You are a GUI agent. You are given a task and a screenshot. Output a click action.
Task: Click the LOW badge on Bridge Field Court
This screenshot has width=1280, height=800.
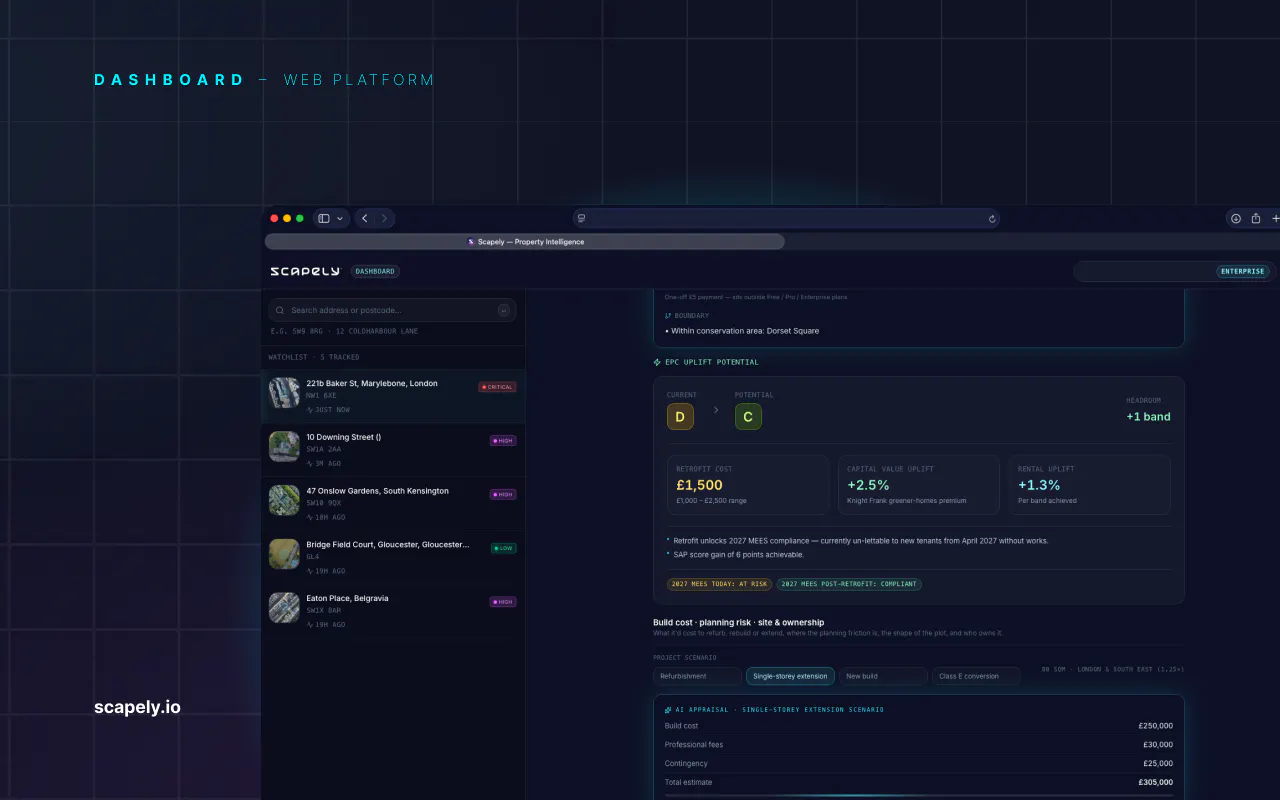coord(503,548)
